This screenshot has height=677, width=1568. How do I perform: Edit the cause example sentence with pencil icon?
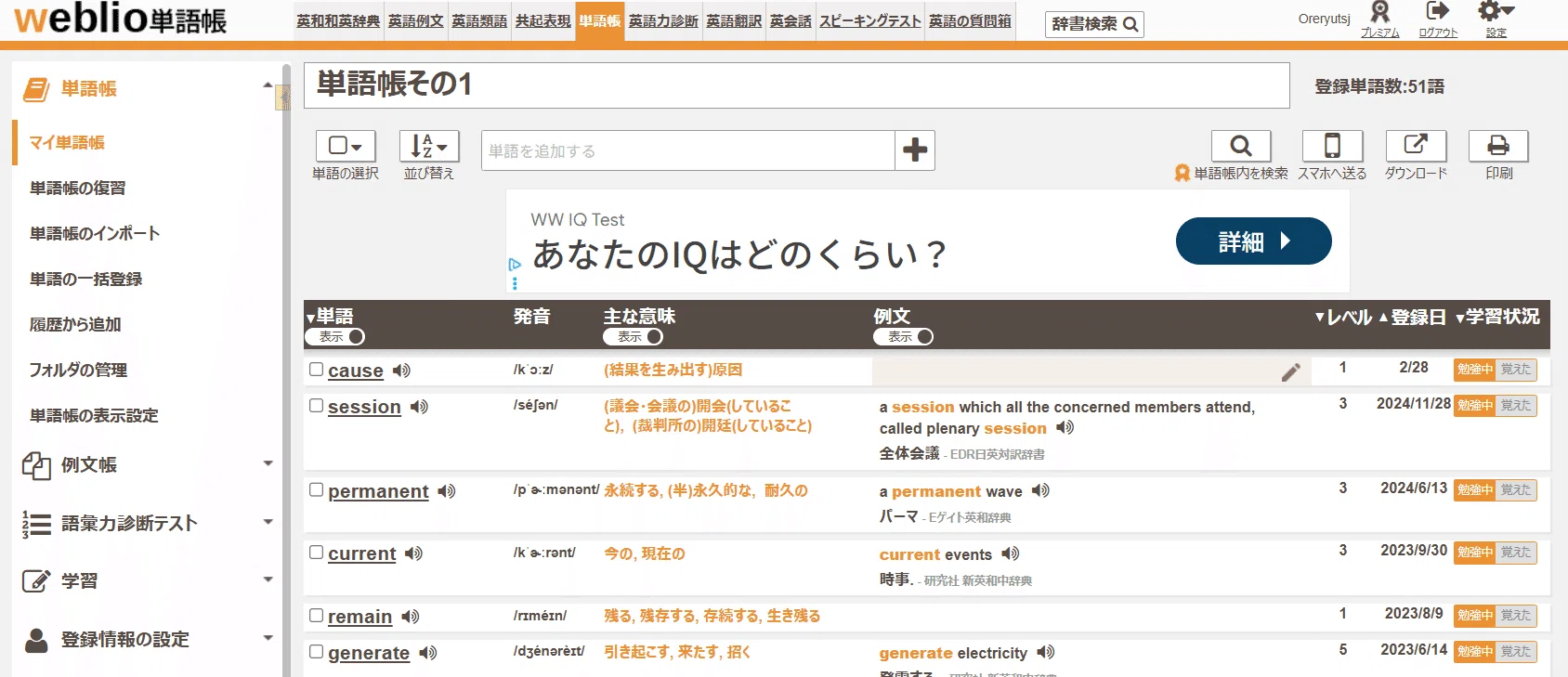(1291, 372)
